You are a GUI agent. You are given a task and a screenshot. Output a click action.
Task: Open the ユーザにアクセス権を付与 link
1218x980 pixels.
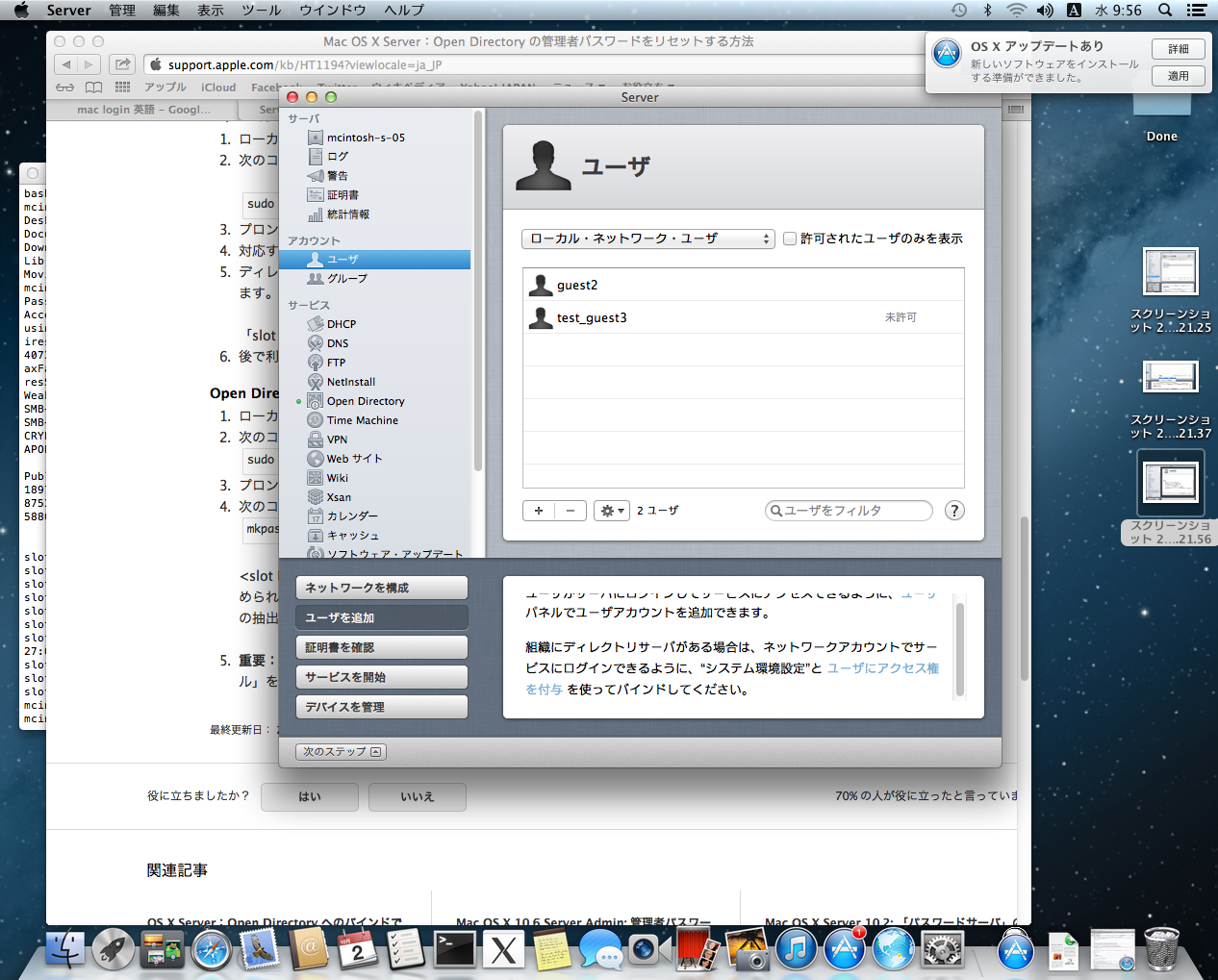(883, 668)
